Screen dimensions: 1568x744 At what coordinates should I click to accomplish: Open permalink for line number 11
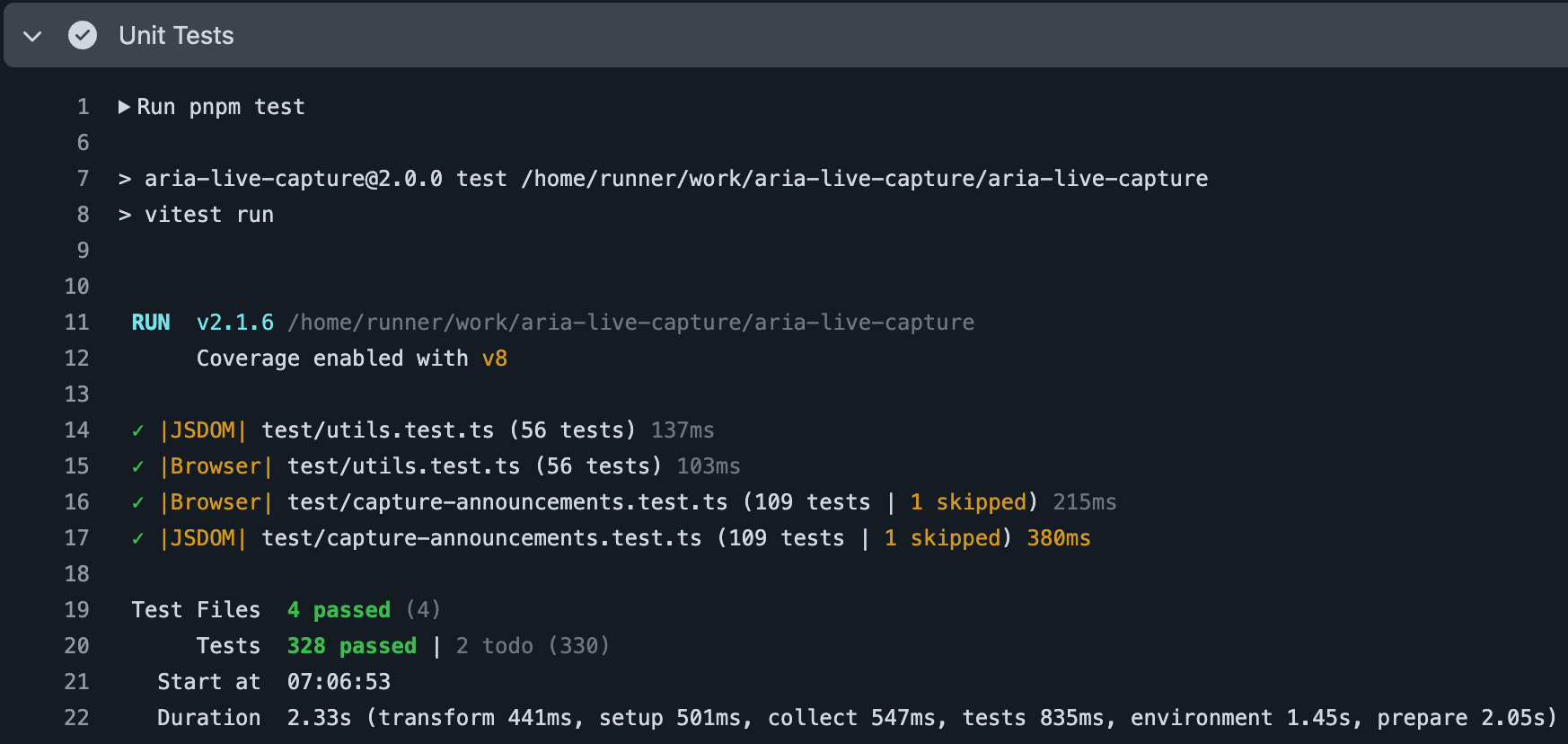pyautogui.click(x=77, y=323)
